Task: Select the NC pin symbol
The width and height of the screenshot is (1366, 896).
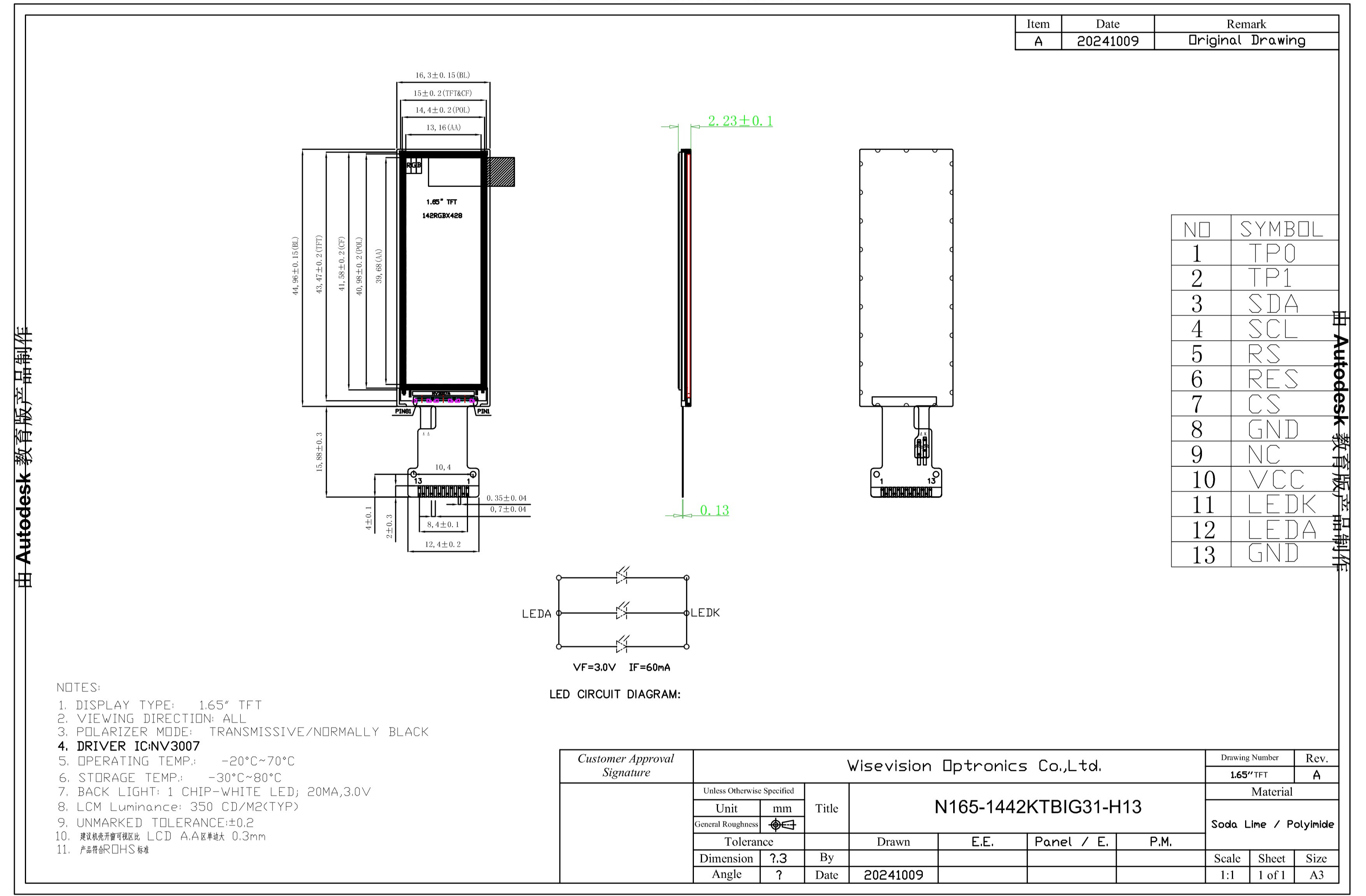Action: (x=1264, y=454)
